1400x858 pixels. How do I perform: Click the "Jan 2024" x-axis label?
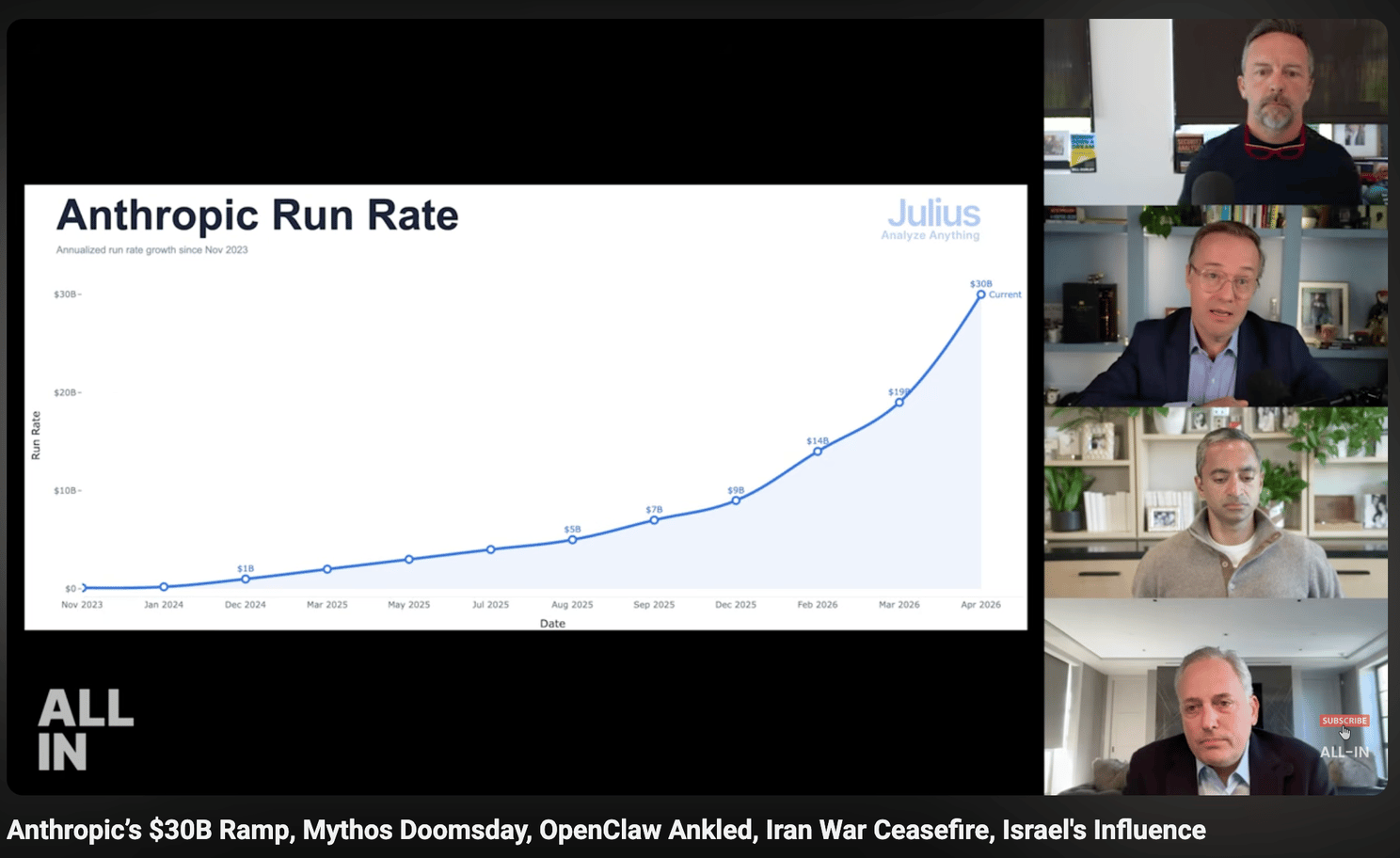click(x=164, y=605)
